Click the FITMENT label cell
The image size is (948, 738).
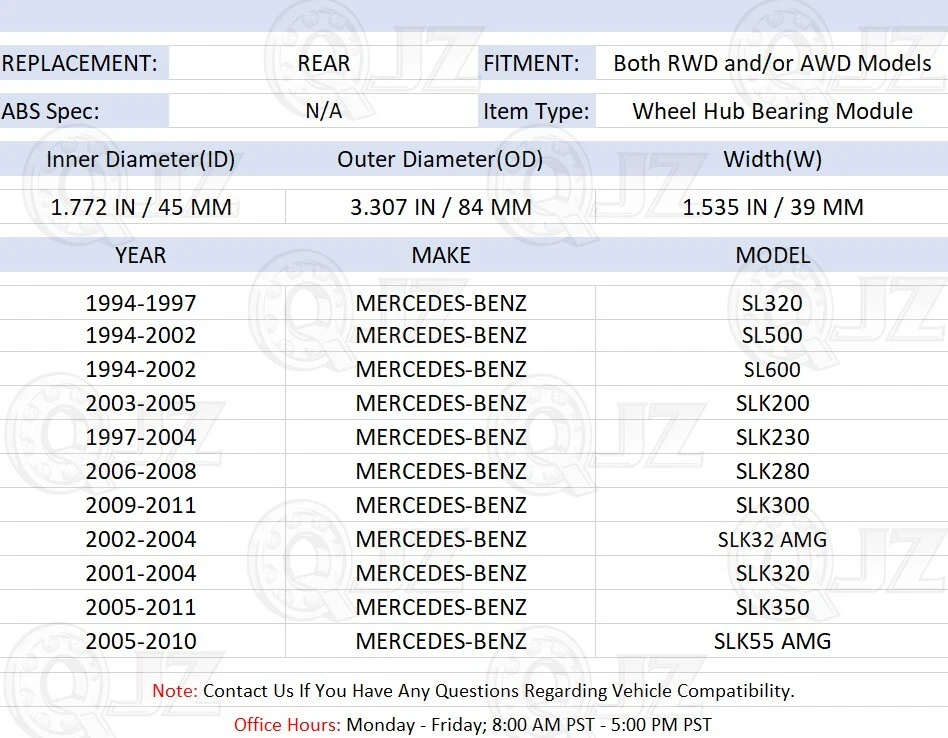pos(534,62)
